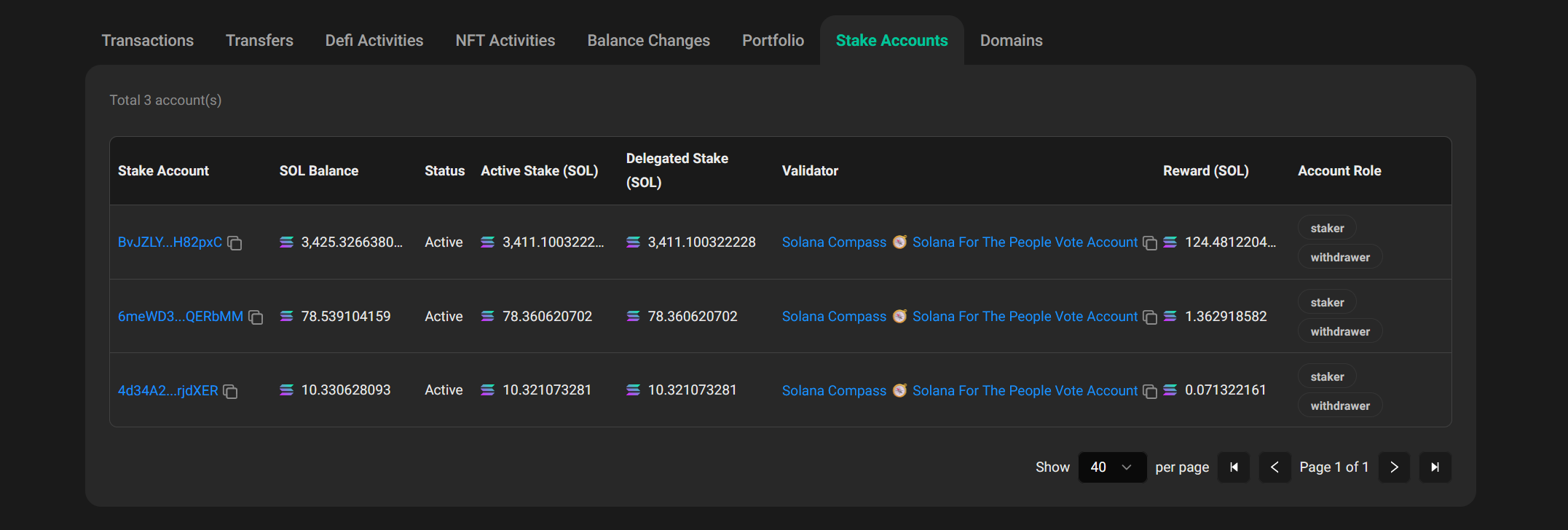Jump to the last page of results
This screenshot has width=1568, height=530.
(x=1435, y=467)
